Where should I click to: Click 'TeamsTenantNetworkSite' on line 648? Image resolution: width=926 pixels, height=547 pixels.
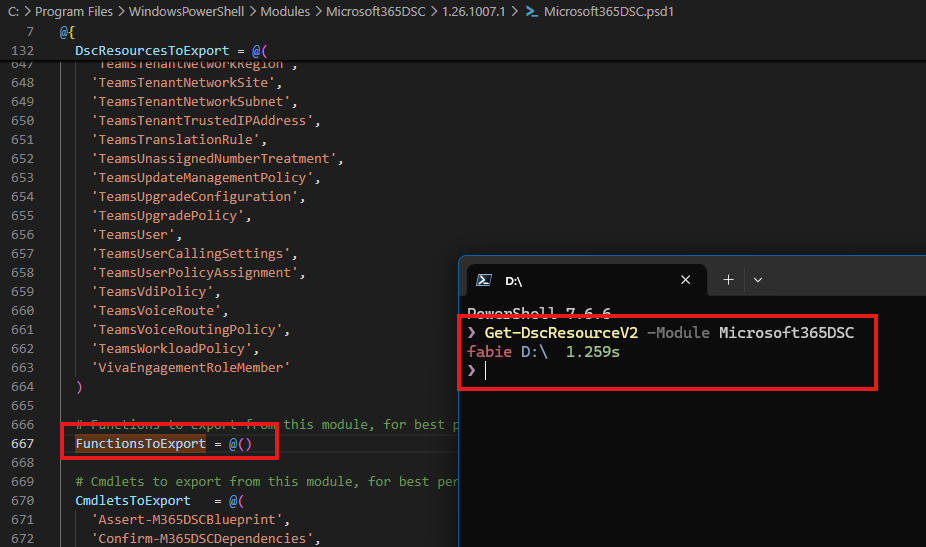183,83
